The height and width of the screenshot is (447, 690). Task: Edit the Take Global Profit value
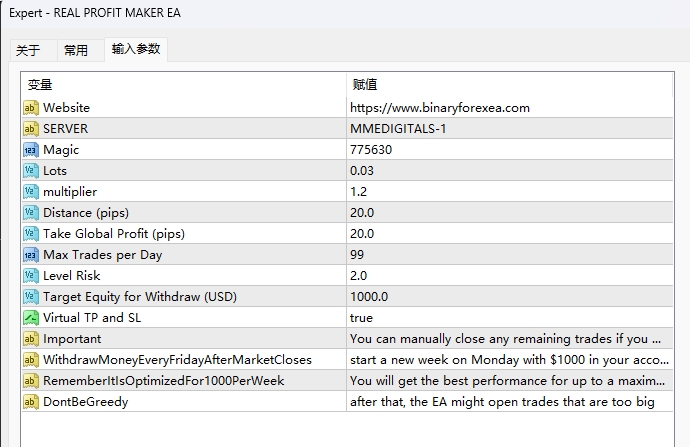[x=362, y=234]
